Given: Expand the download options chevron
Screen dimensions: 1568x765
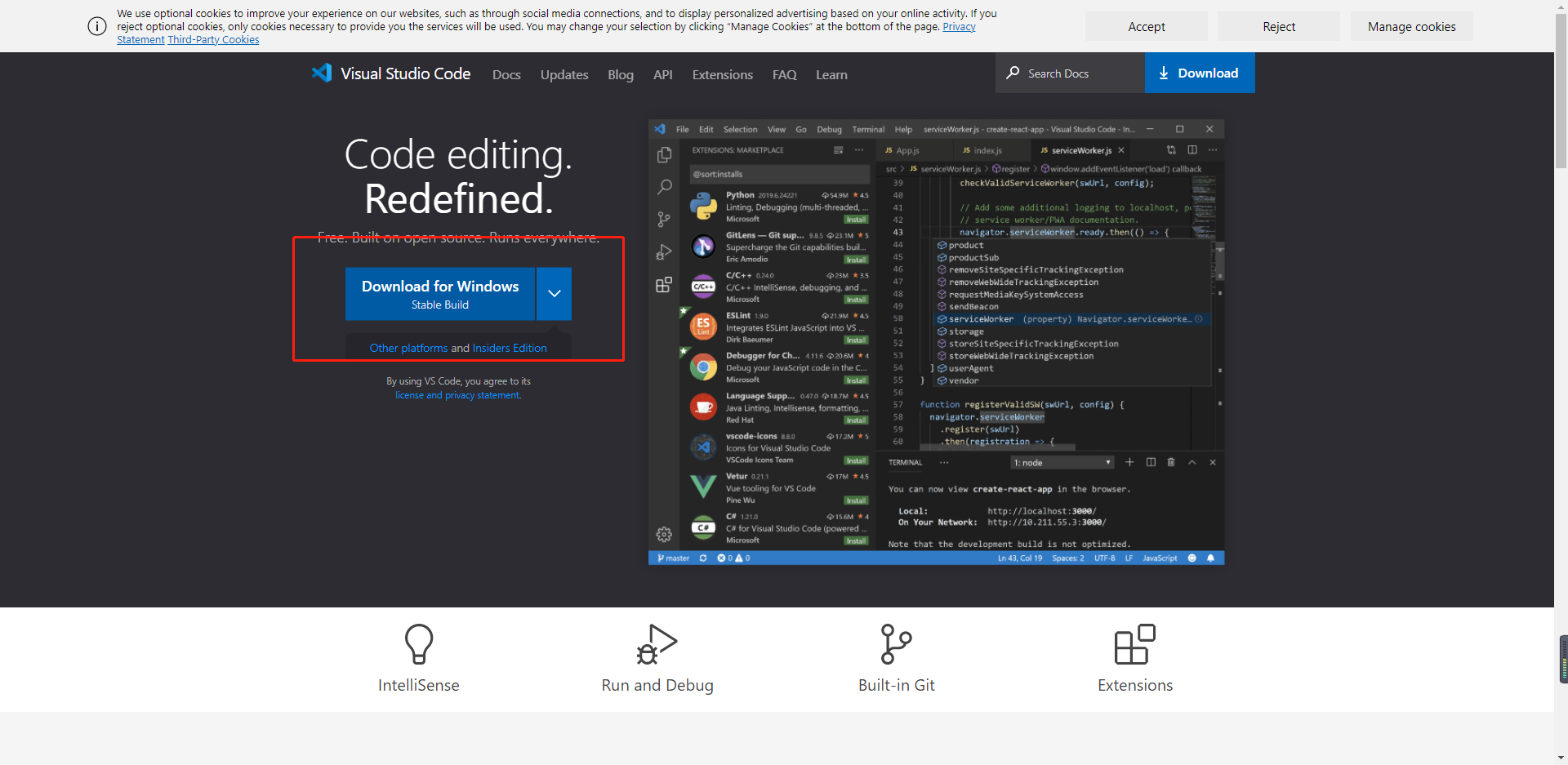Looking at the screenshot, I should click(x=554, y=294).
